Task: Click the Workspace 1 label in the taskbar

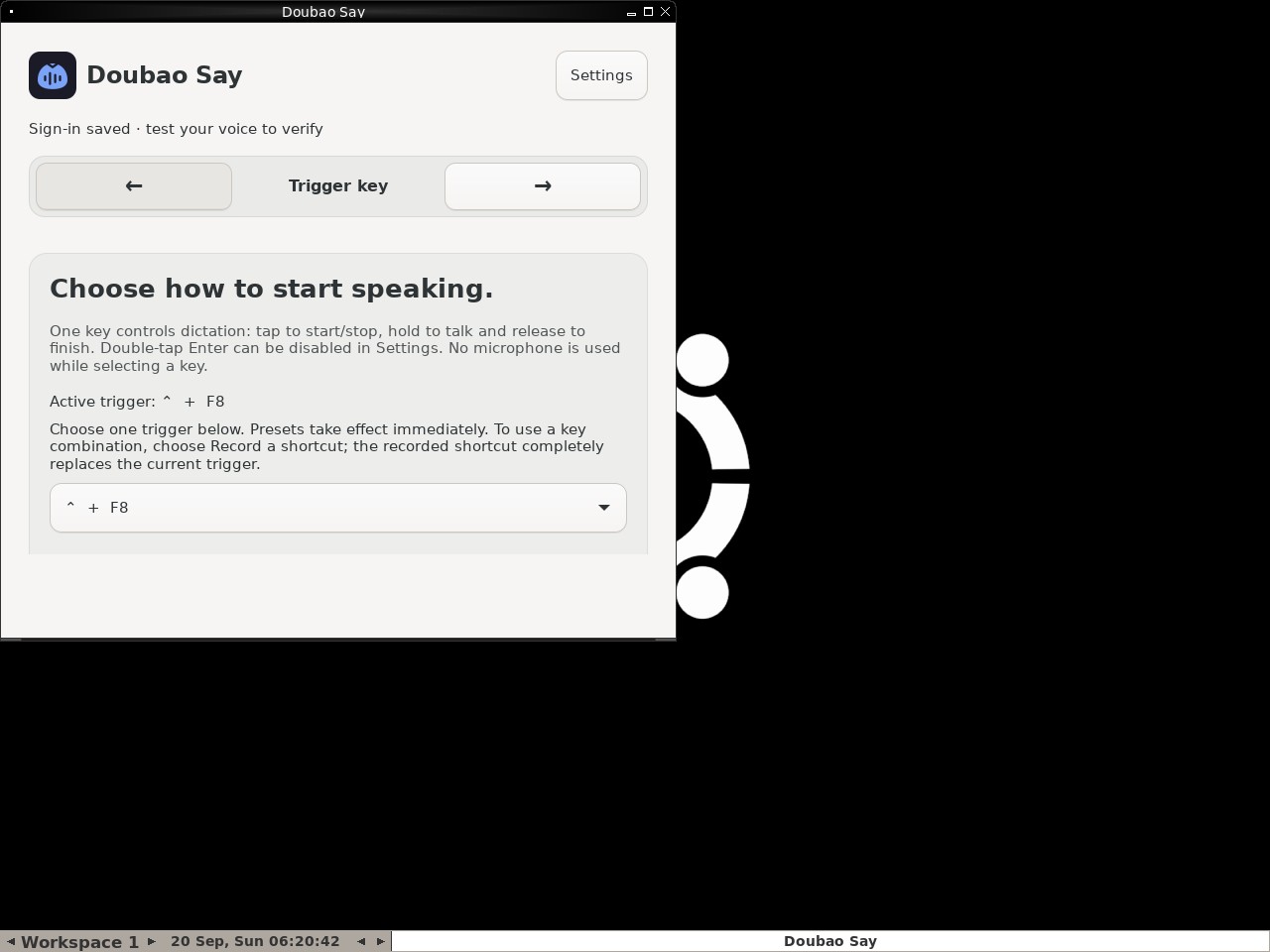Action: point(80,942)
